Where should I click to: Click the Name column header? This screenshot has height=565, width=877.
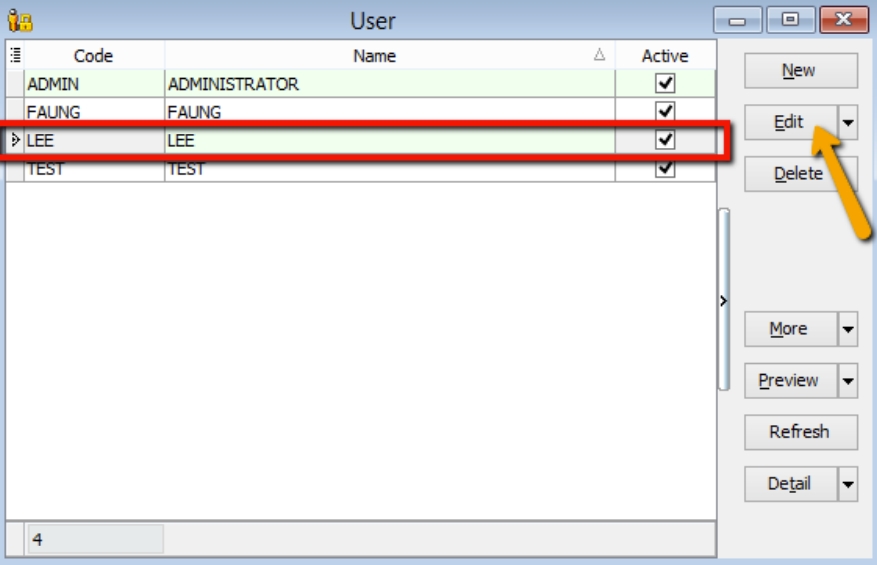point(390,55)
